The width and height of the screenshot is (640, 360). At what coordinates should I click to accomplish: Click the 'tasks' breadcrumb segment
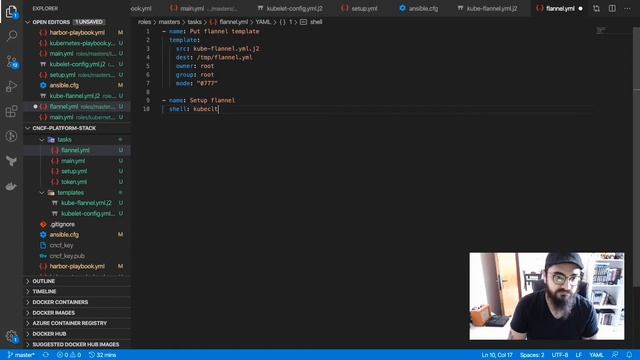tap(194, 22)
